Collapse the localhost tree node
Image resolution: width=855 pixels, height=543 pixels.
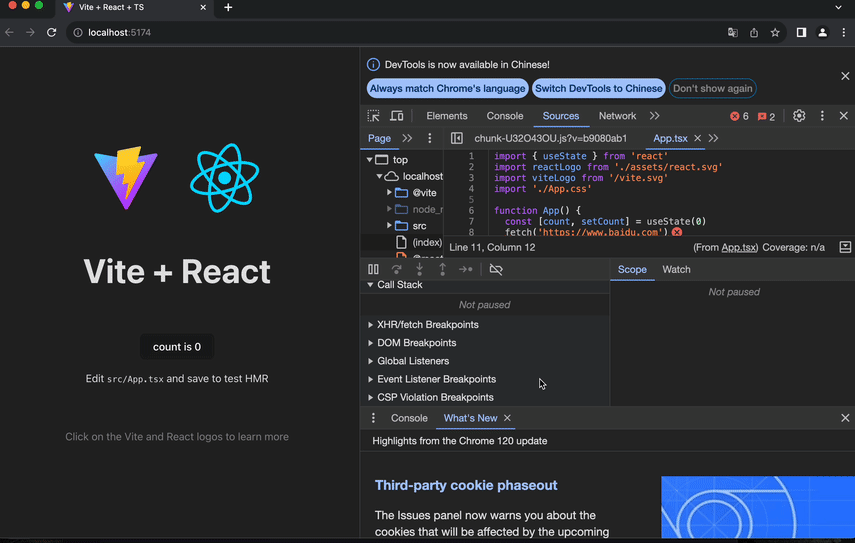pyautogui.click(x=379, y=176)
